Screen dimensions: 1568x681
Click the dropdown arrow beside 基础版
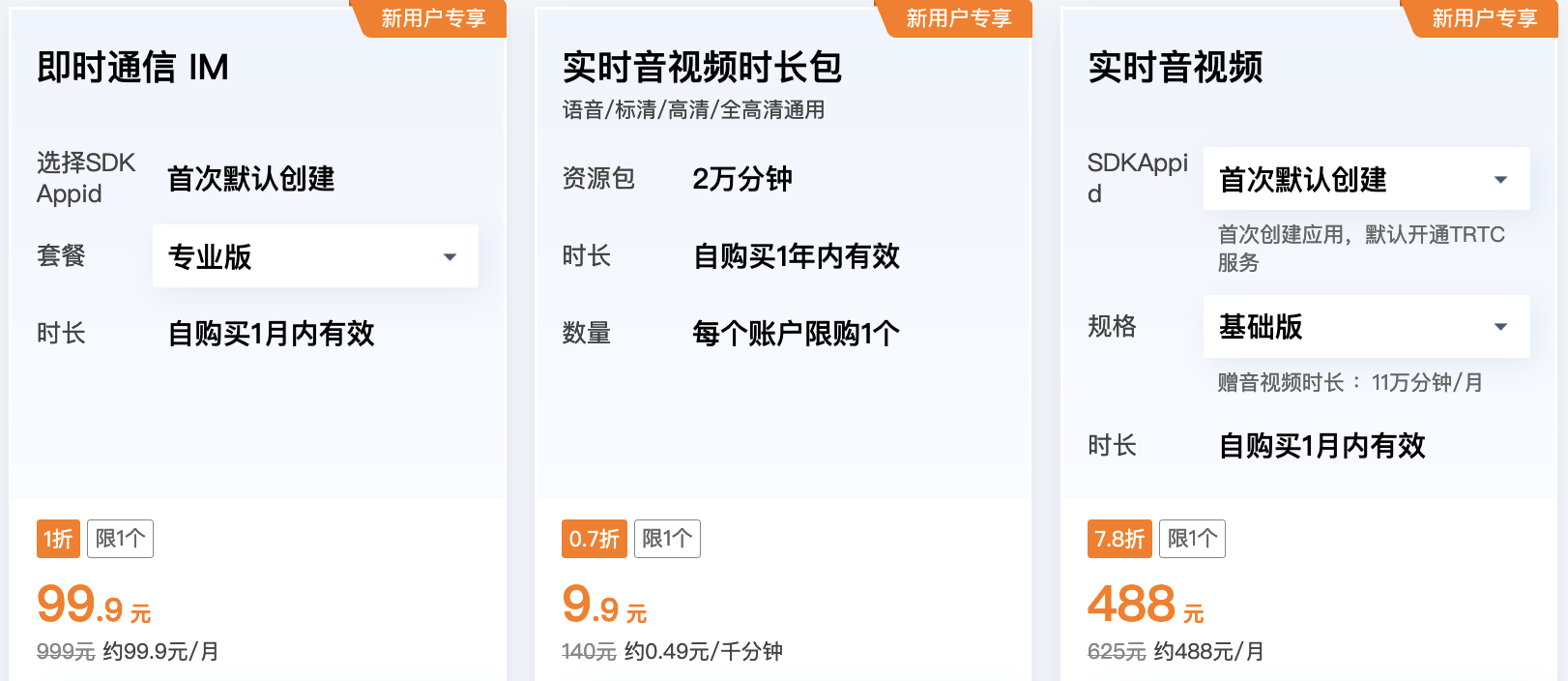(1500, 327)
